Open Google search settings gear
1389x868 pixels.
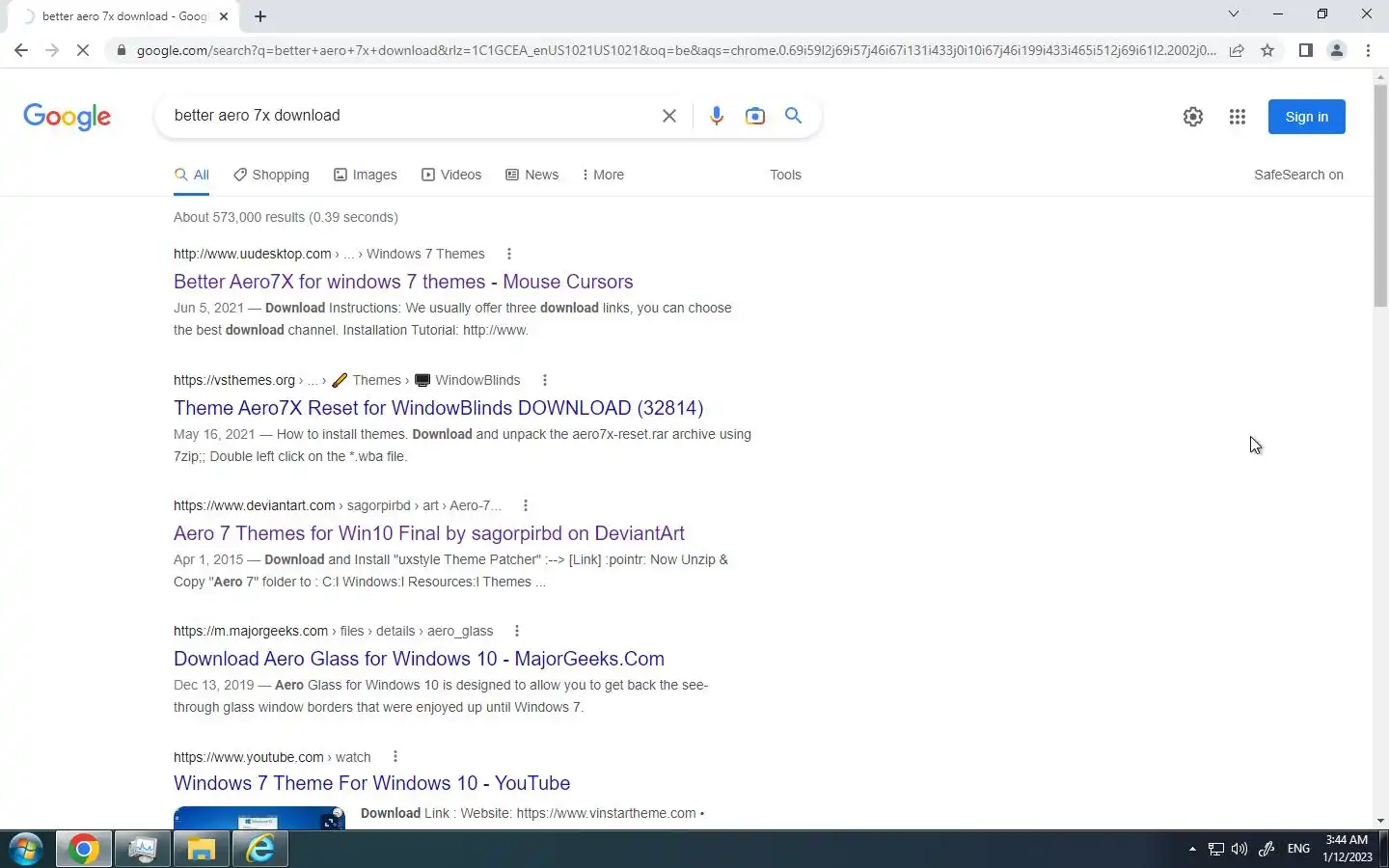(1193, 117)
